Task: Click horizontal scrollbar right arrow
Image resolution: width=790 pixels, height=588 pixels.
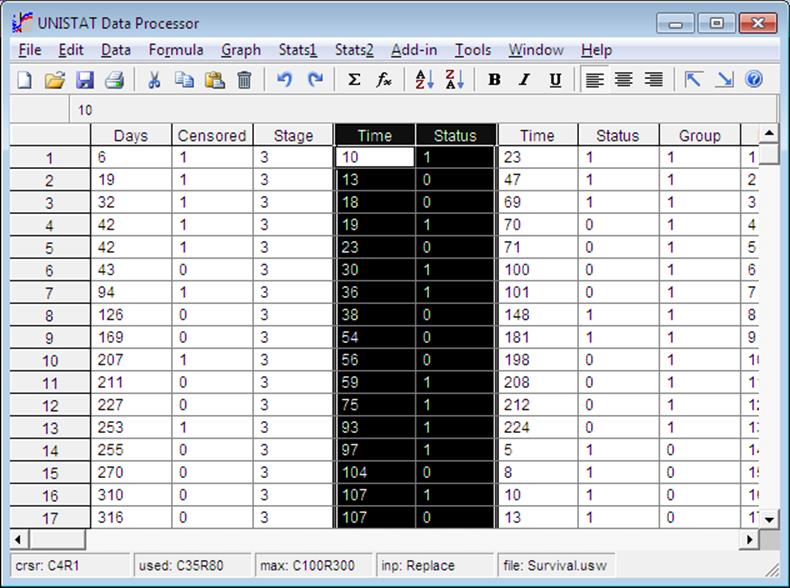Action: 749,540
